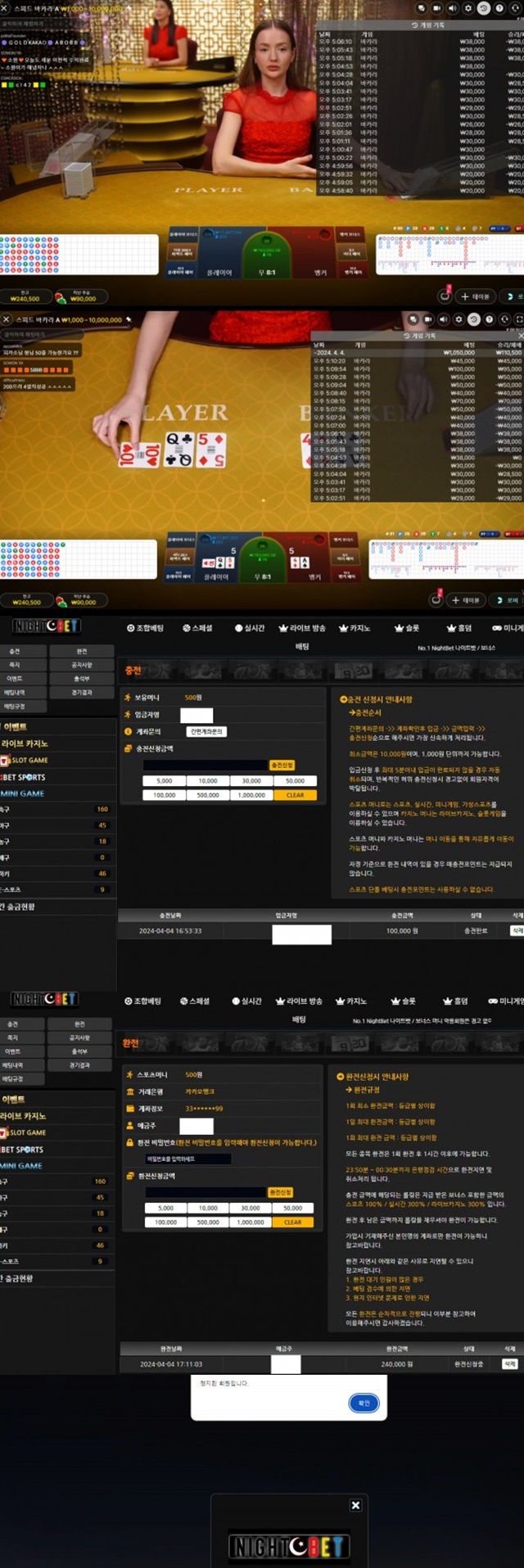Choose 50,000 amount on the withdrawal page
This screenshot has height=1568, width=524.
[x=293, y=1208]
